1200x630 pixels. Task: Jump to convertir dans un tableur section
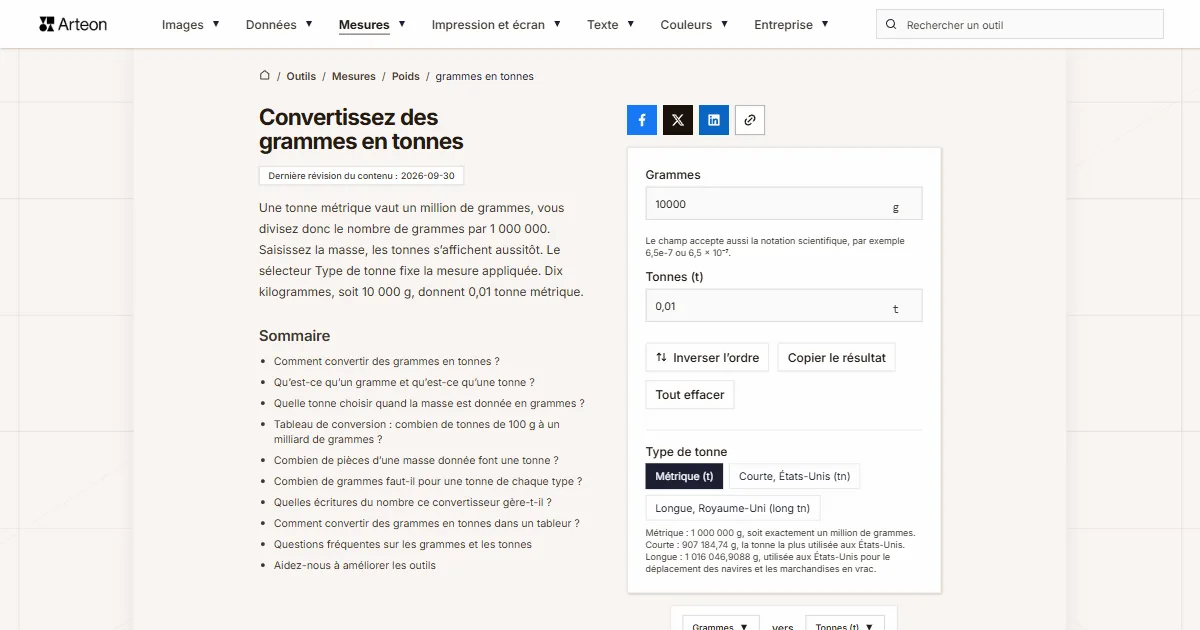tap(427, 524)
